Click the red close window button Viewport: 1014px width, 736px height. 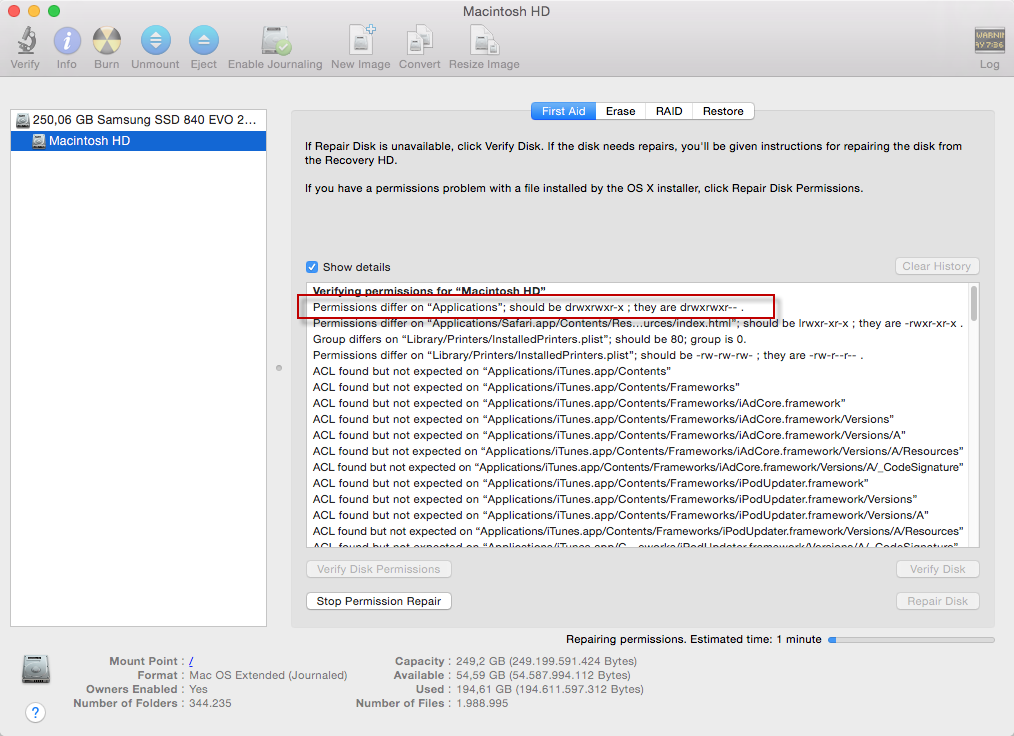coord(14,11)
